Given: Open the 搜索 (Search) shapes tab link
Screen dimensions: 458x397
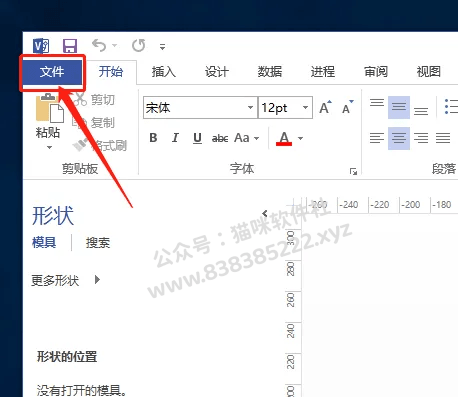Looking at the screenshot, I should coord(98,242).
